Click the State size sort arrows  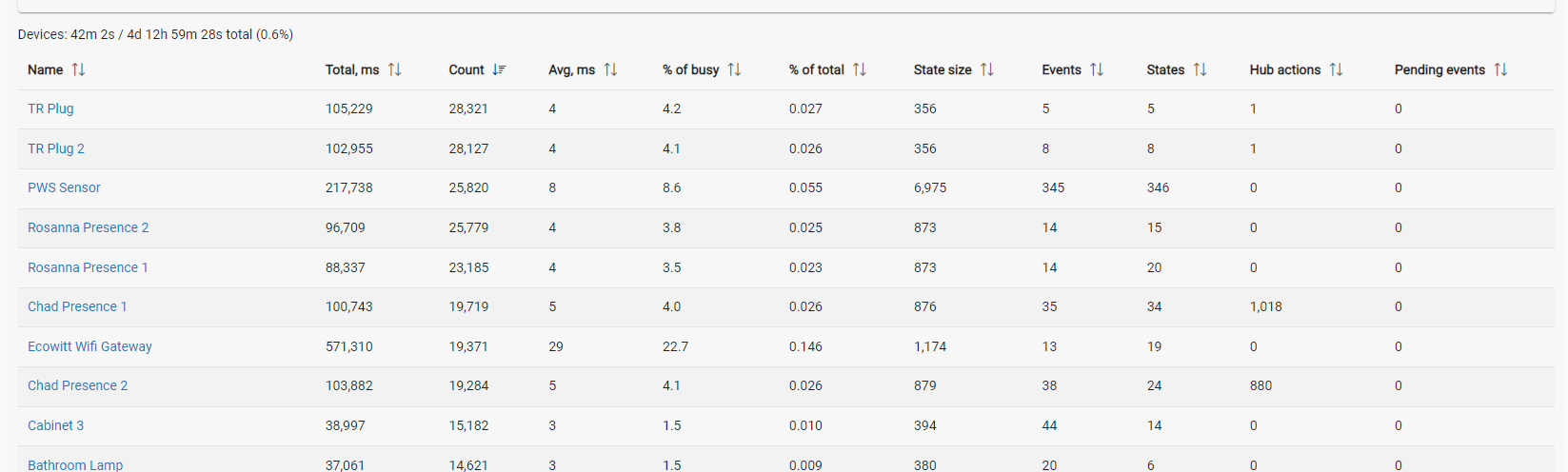tap(987, 69)
